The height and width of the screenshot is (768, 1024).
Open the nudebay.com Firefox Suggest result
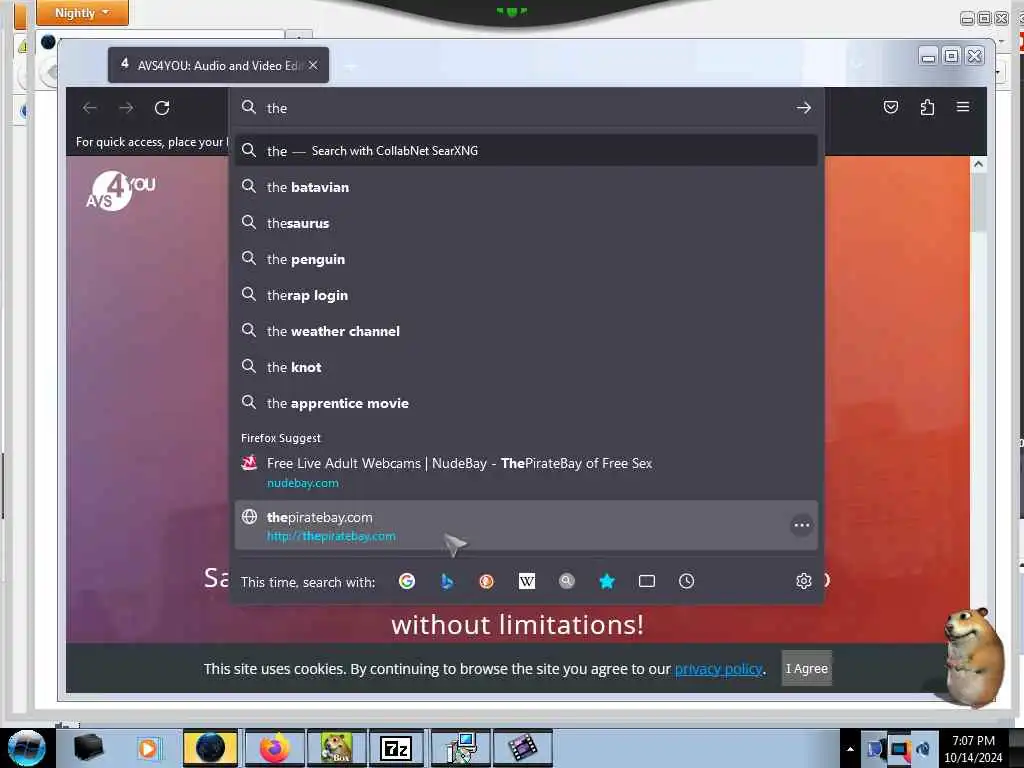pos(526,473)
